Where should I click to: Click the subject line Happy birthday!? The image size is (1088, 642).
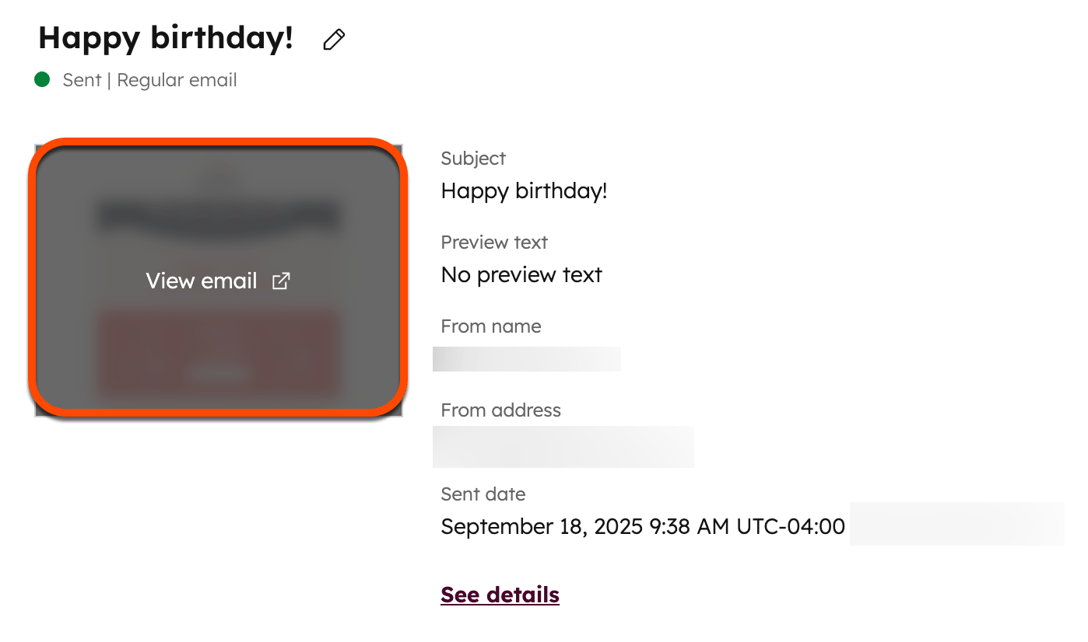(x=524, y=190)
